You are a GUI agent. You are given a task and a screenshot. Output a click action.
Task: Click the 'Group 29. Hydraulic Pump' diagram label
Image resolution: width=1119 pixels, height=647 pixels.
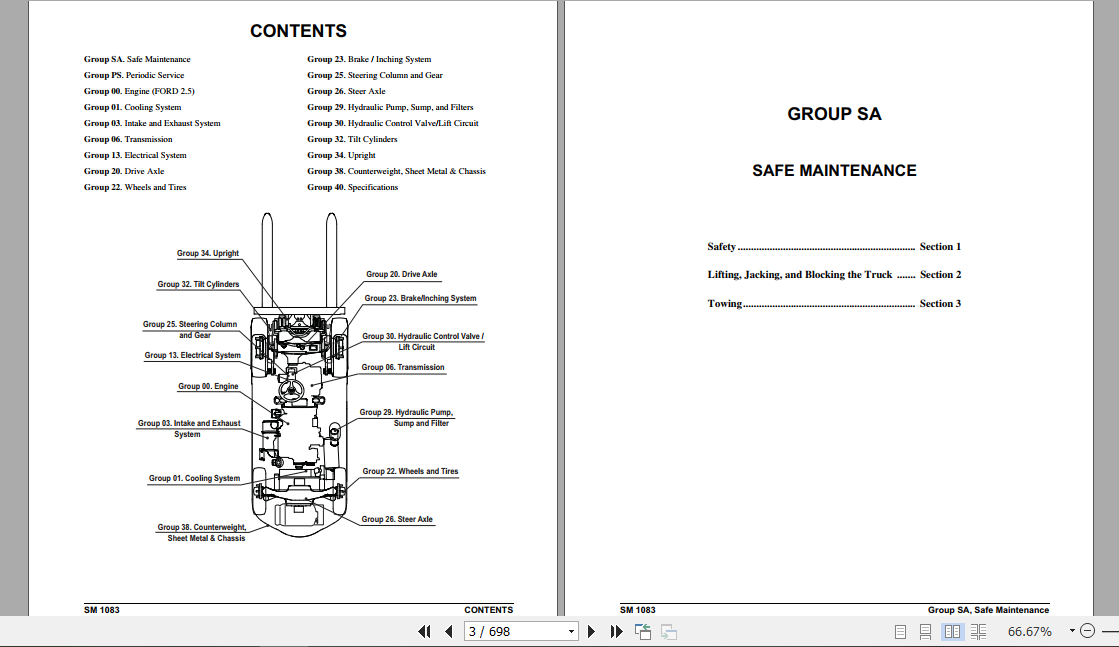click(x=406, y=418)
